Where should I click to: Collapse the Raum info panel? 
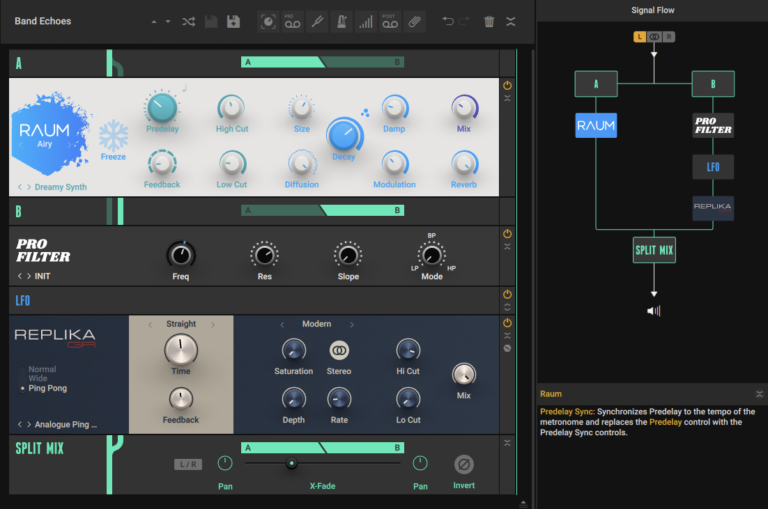(x=759, y=394)
